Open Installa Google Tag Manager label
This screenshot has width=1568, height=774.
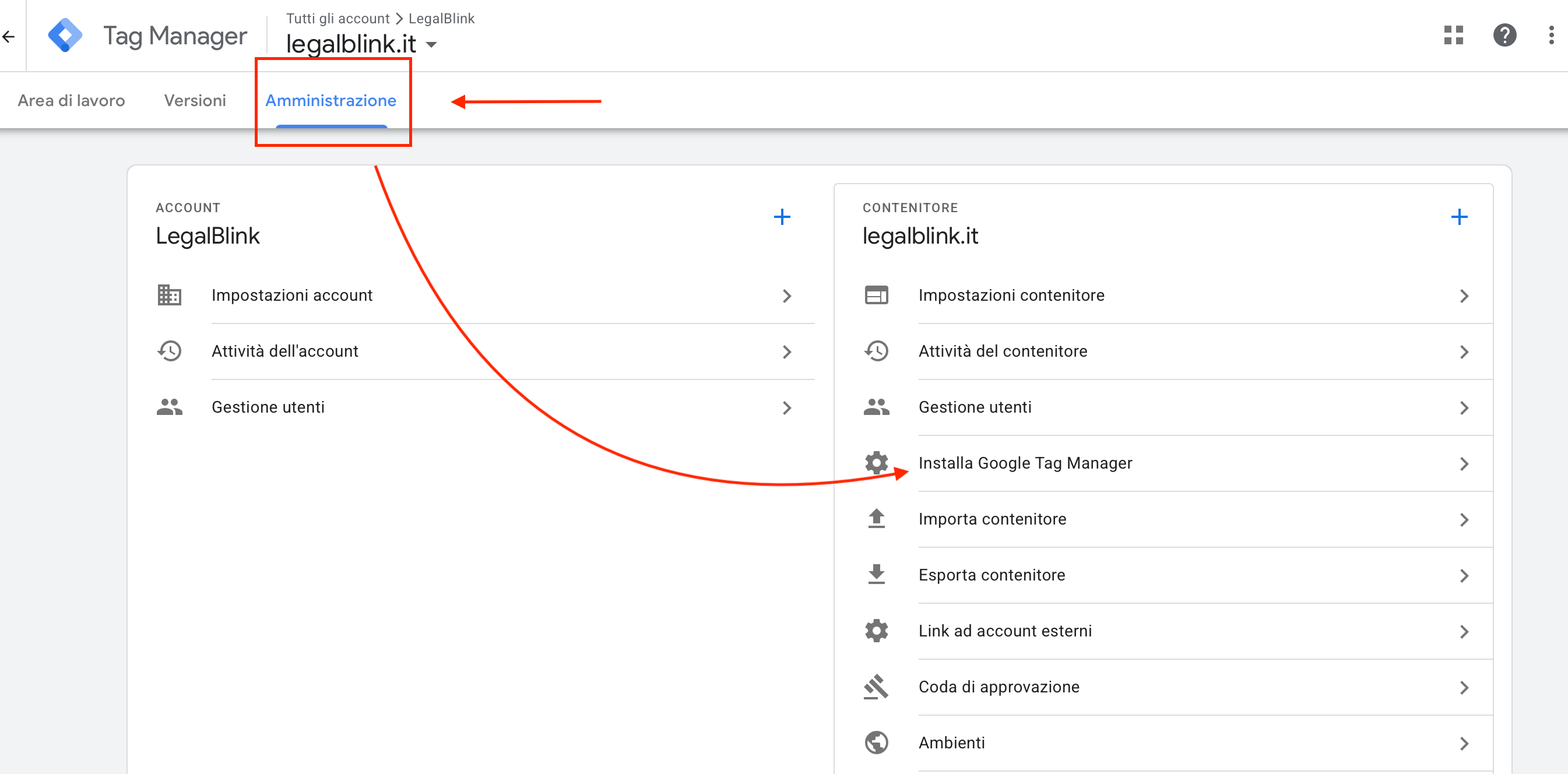click(x=1026, y=463)
